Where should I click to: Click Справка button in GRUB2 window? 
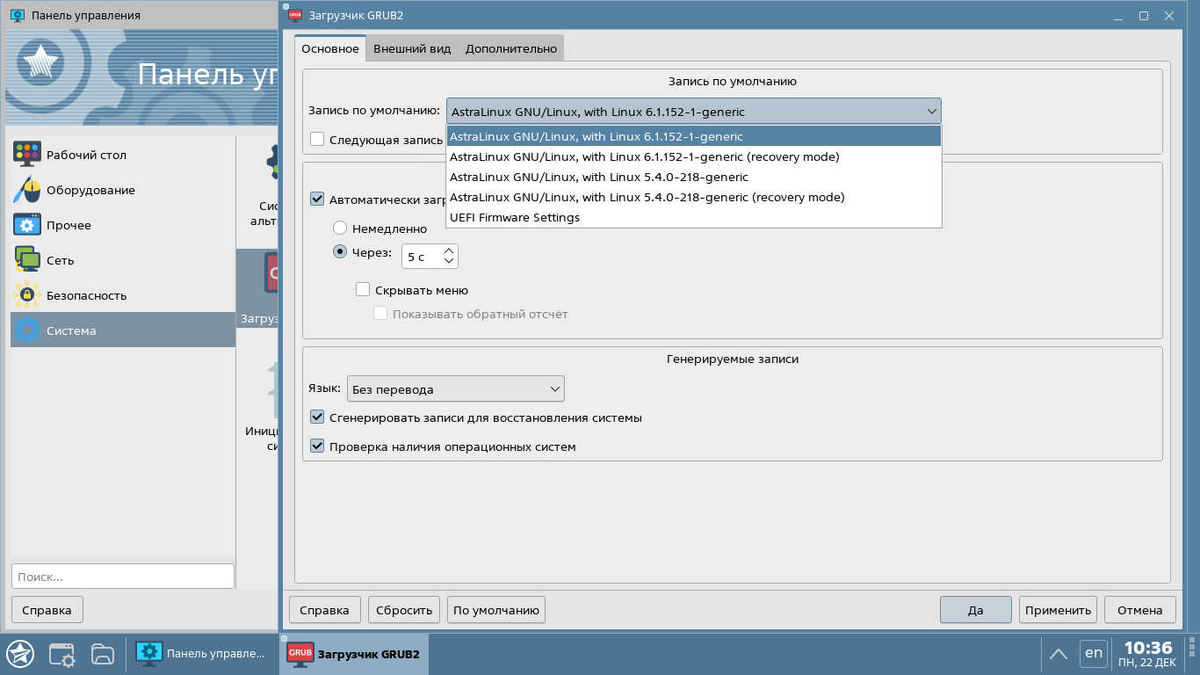click(x=325, y=609)
